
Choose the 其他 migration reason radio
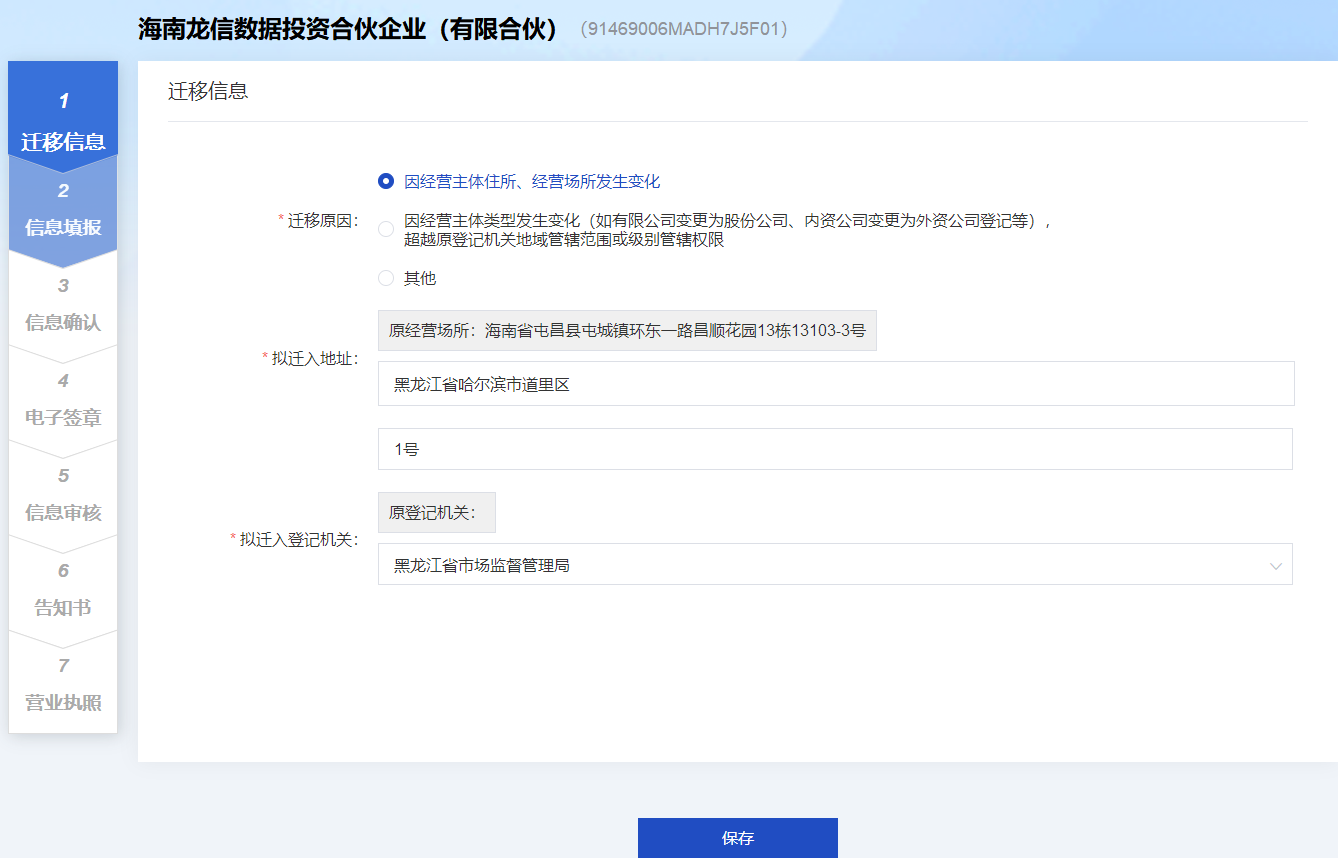click(386, 278)
